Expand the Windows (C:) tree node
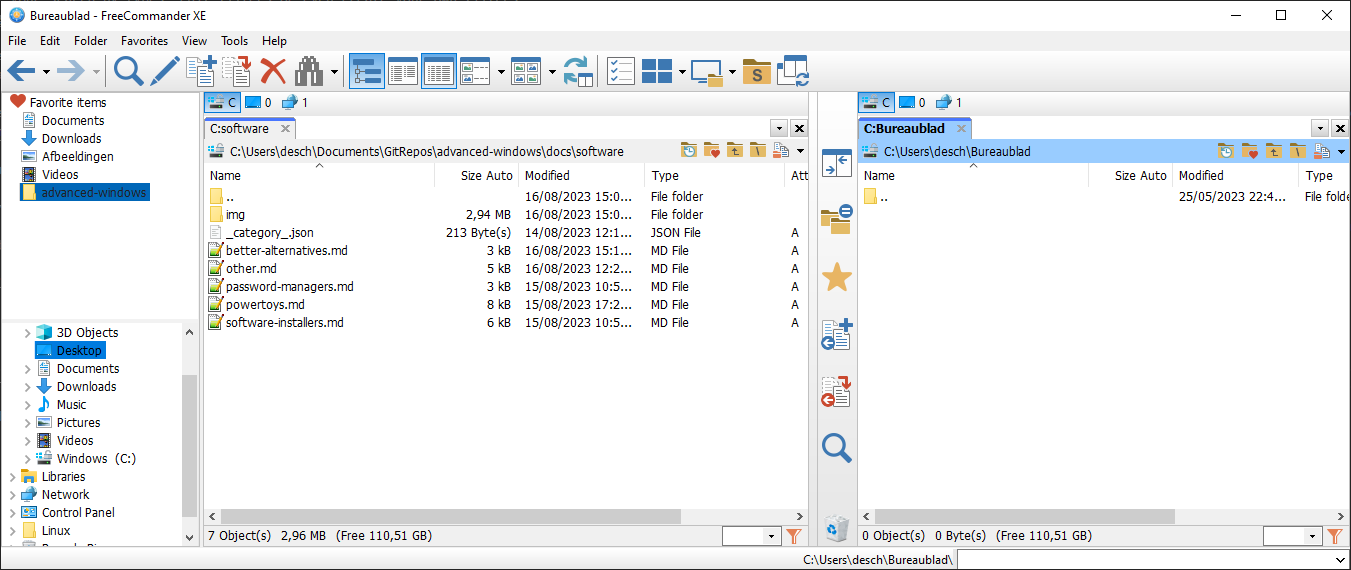The height and width of the screenshot is (570, 1351). coord(28,459)
